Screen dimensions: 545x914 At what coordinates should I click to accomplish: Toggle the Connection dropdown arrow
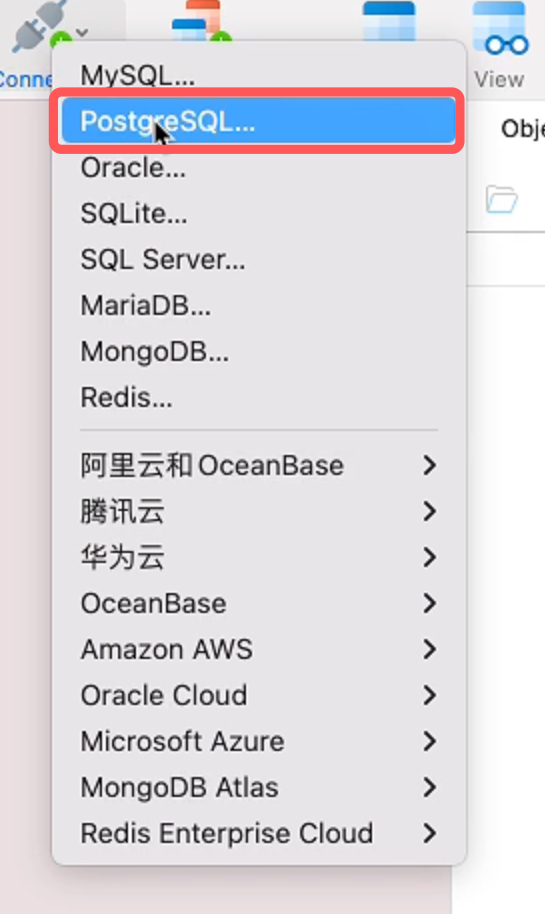tap(82, 32)
